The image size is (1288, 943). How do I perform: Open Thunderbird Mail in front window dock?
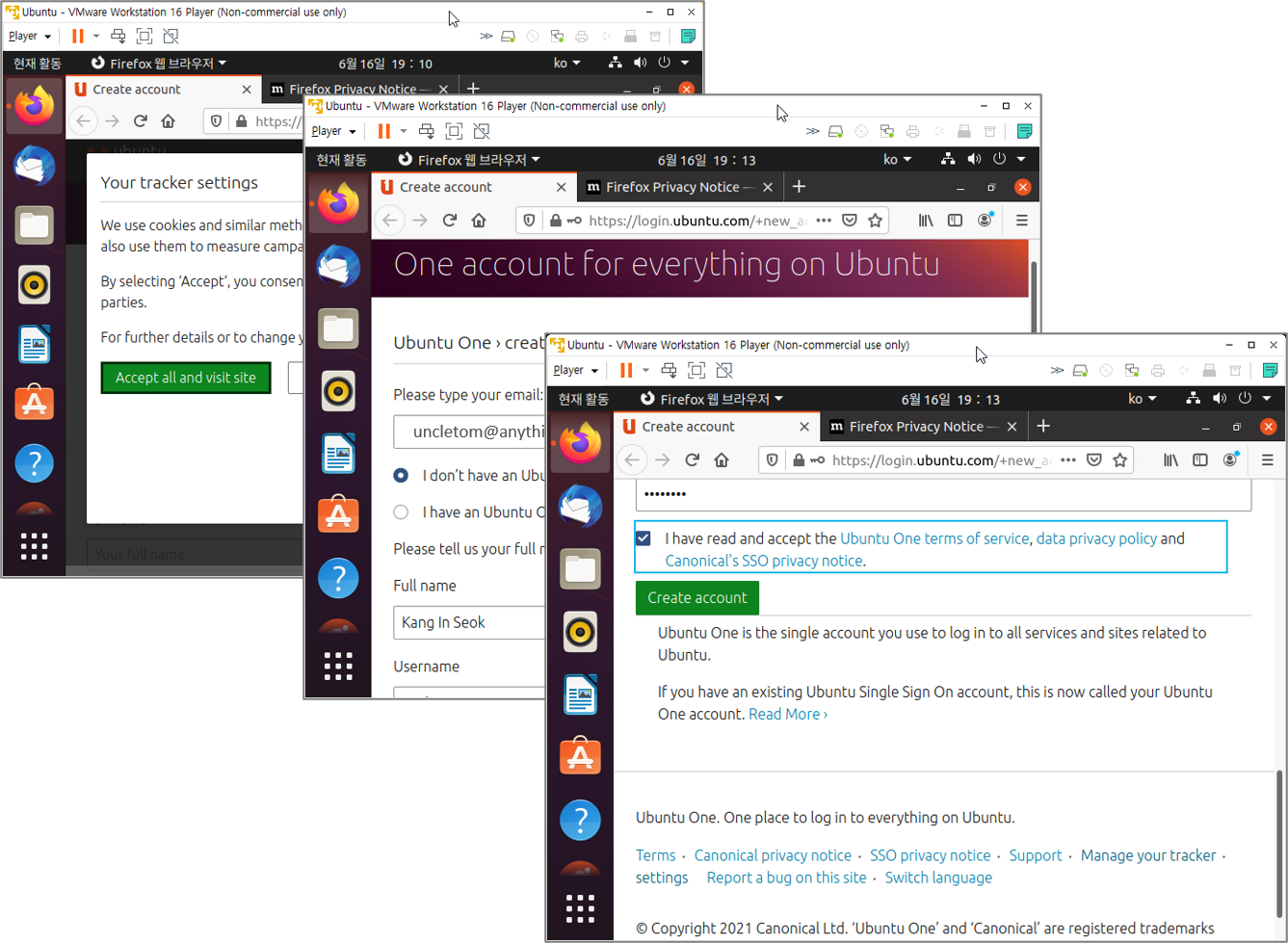pyautogui.click(x=580, y=506)
